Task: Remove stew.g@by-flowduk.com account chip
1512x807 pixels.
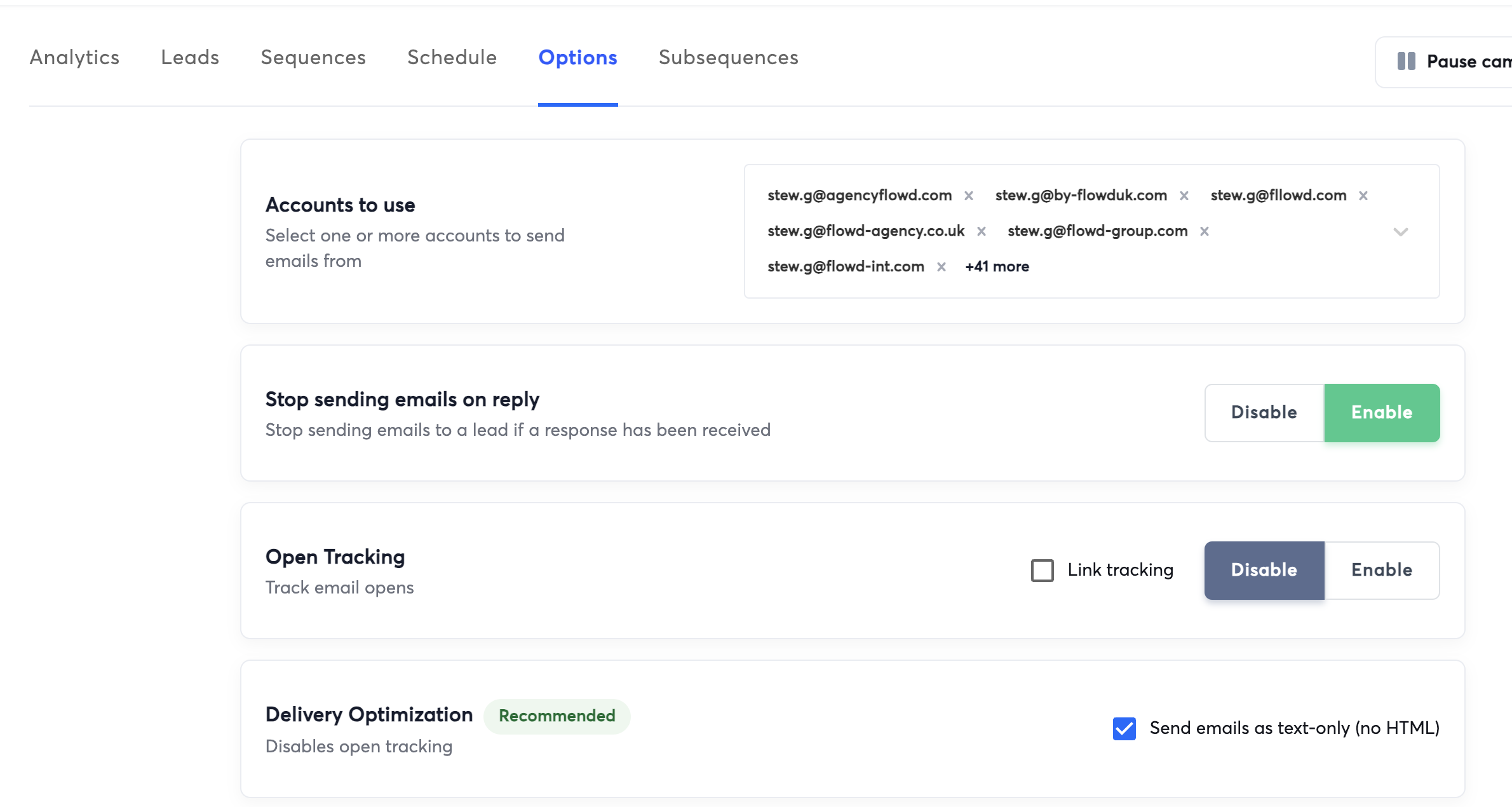Action: point(1184,196)
